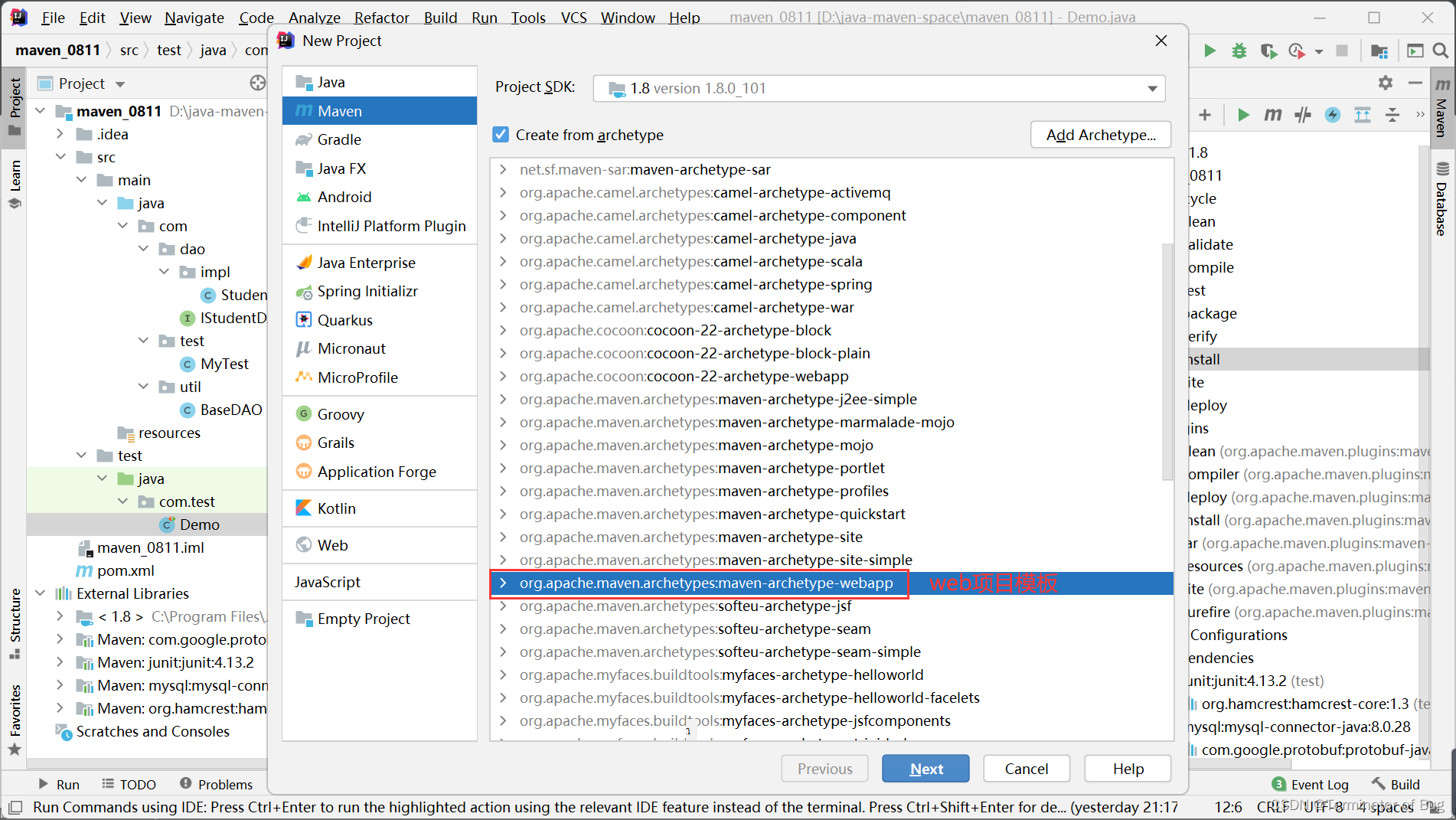This screenshot has width=1456, height=820.
Task: Choose Micronaut project type
Action: coord(379,348)
